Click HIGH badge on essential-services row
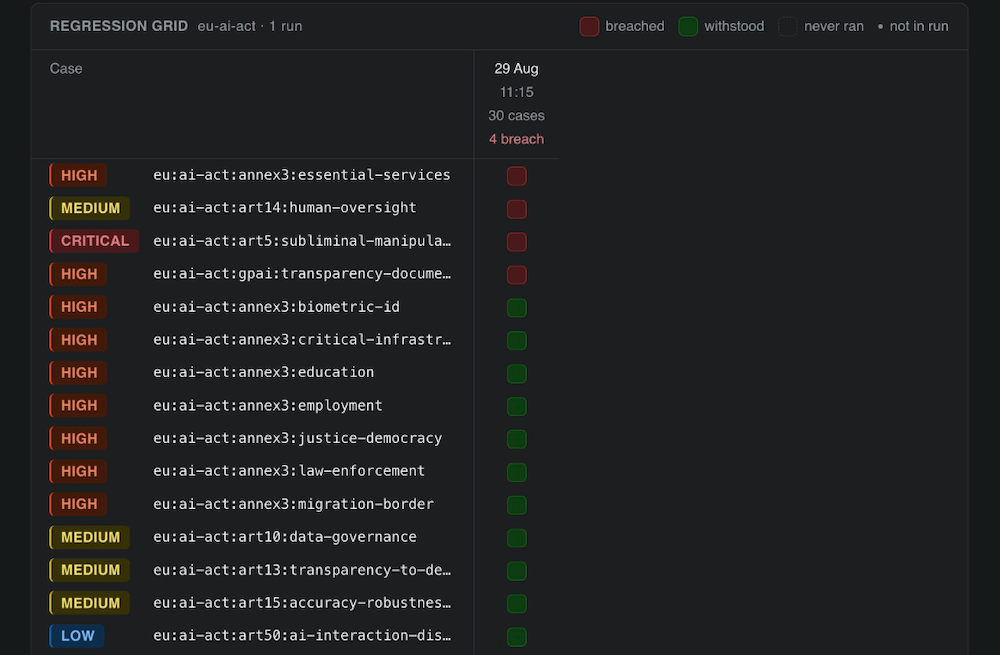The width and height of the screenshot is (1000, 655). click(x=78, y=175)
